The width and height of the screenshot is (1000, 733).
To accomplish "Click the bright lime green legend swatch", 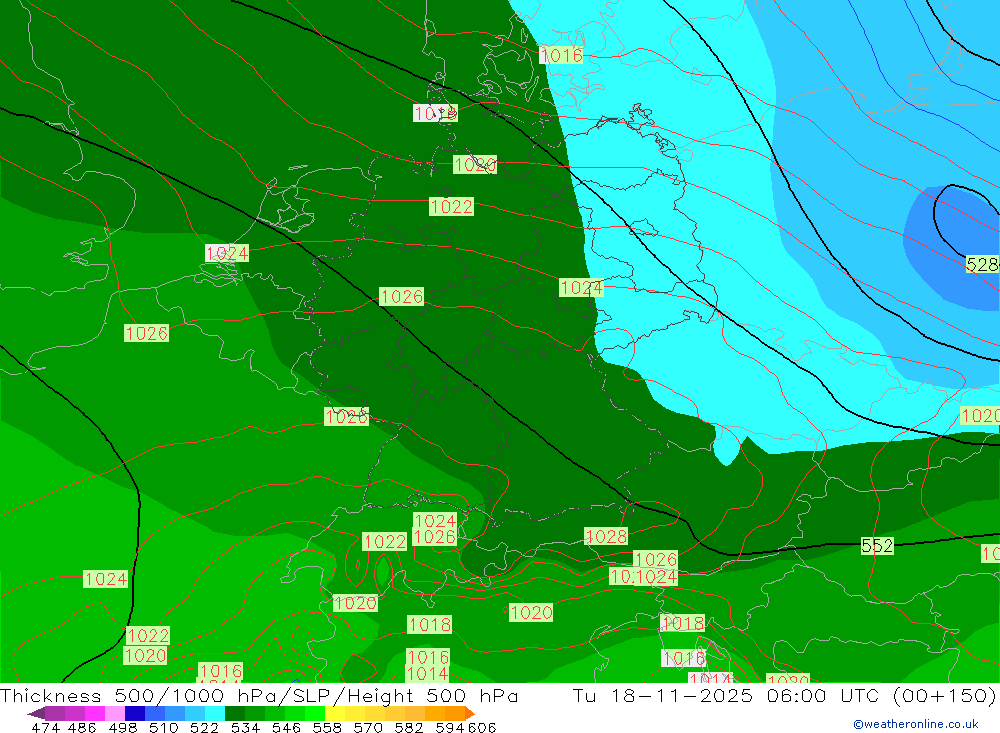I will [315, 713].
